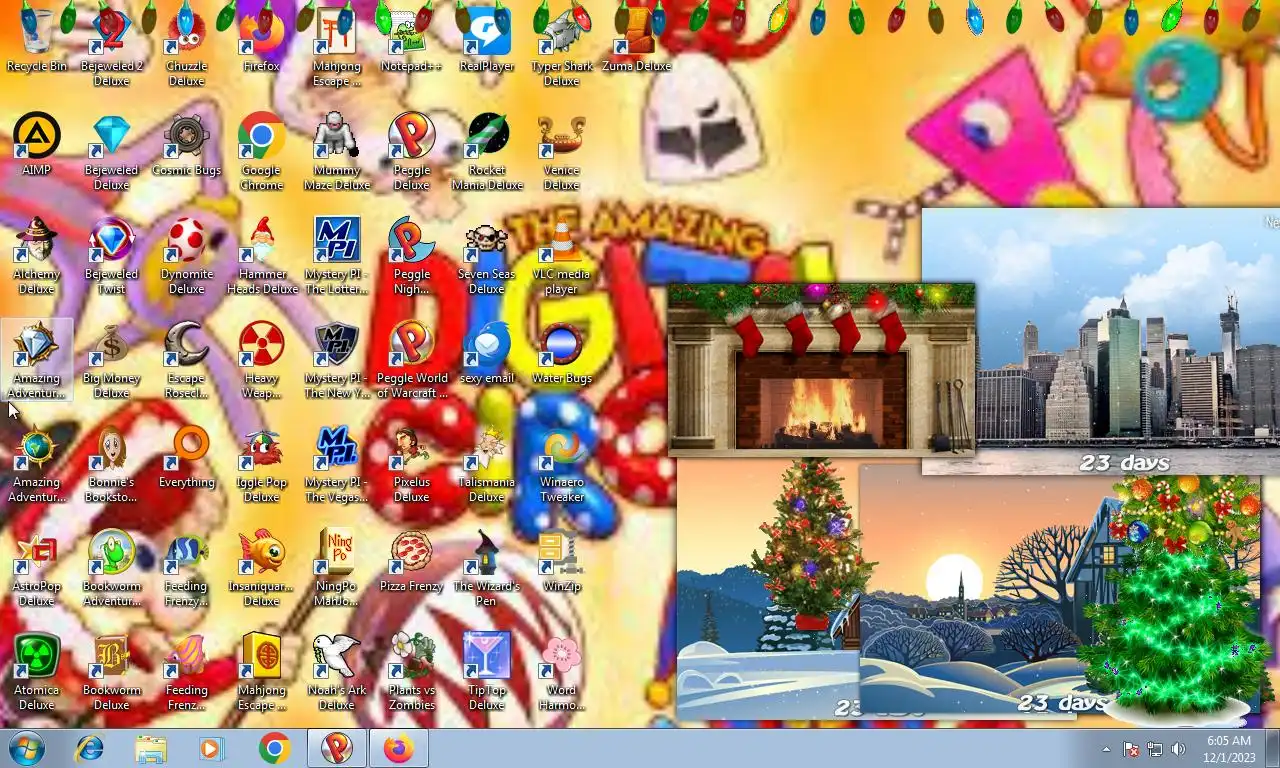
Task: Select the RealPlayer desktop icon
Action: (x=486, y=42)
